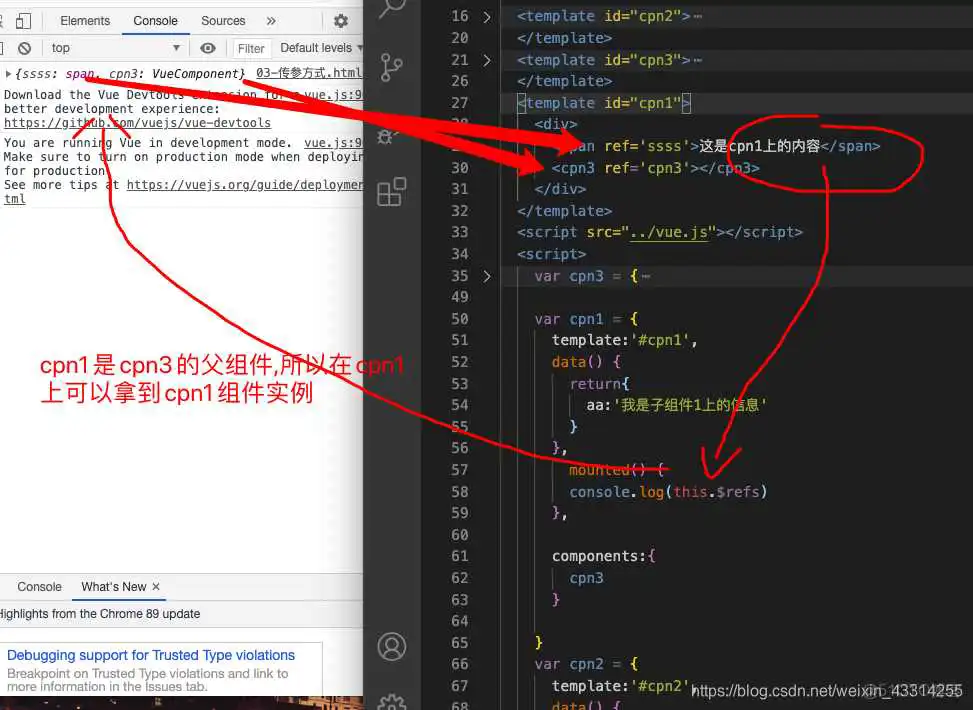This screenshot has height=710, width=973.
Task: Toggle live expression eye icon
Action: pos(208,48)
